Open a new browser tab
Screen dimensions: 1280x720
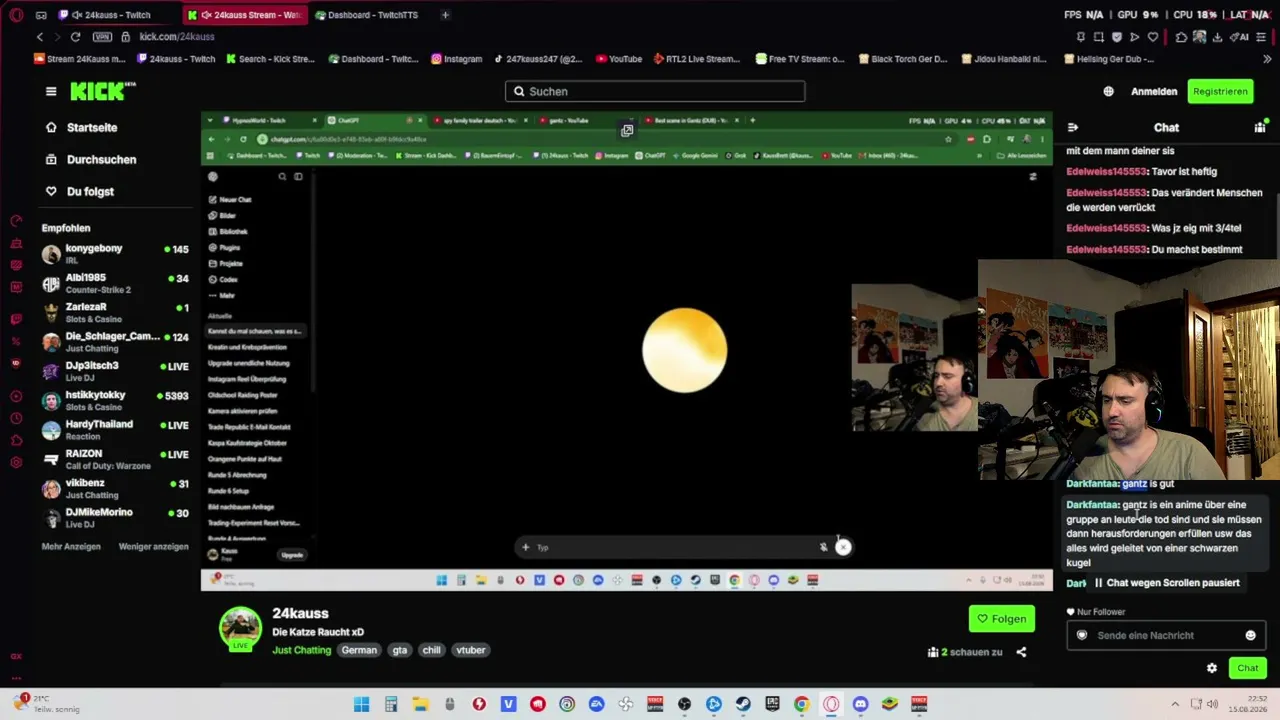445,15
